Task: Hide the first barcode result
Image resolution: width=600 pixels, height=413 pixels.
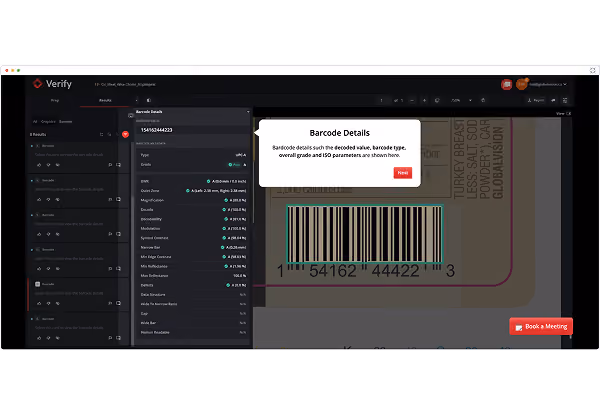Action: point(58,165)
